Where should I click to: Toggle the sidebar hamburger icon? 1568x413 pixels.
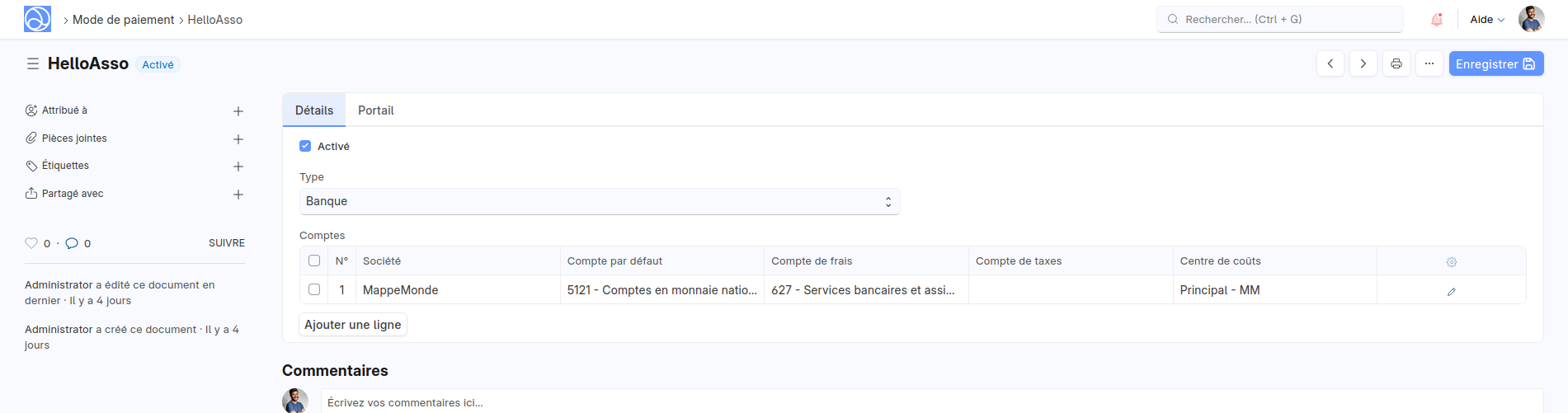click(33, 63)
